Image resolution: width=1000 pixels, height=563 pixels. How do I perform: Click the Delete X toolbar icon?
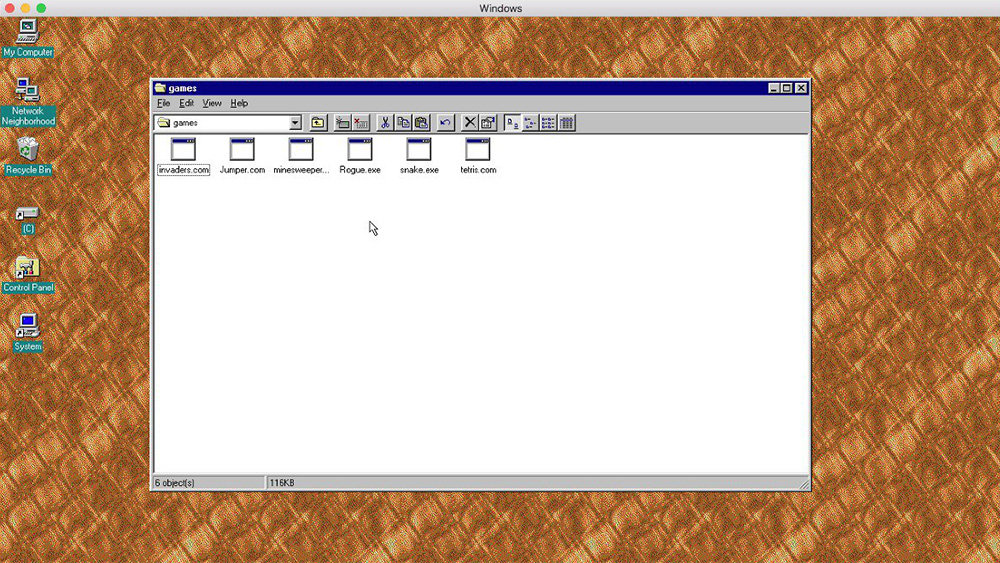(469, 122)
